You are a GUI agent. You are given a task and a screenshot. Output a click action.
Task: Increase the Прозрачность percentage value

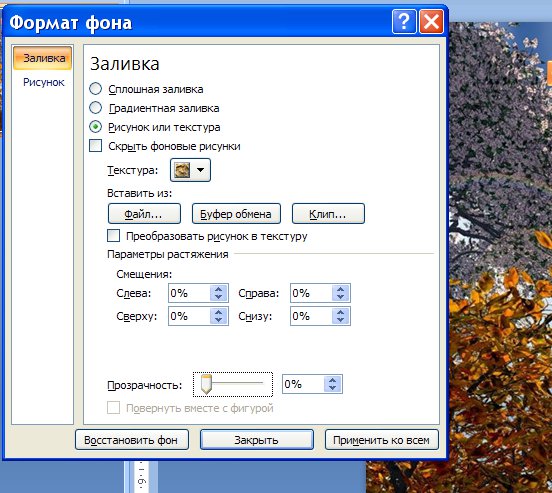[333, 380]
